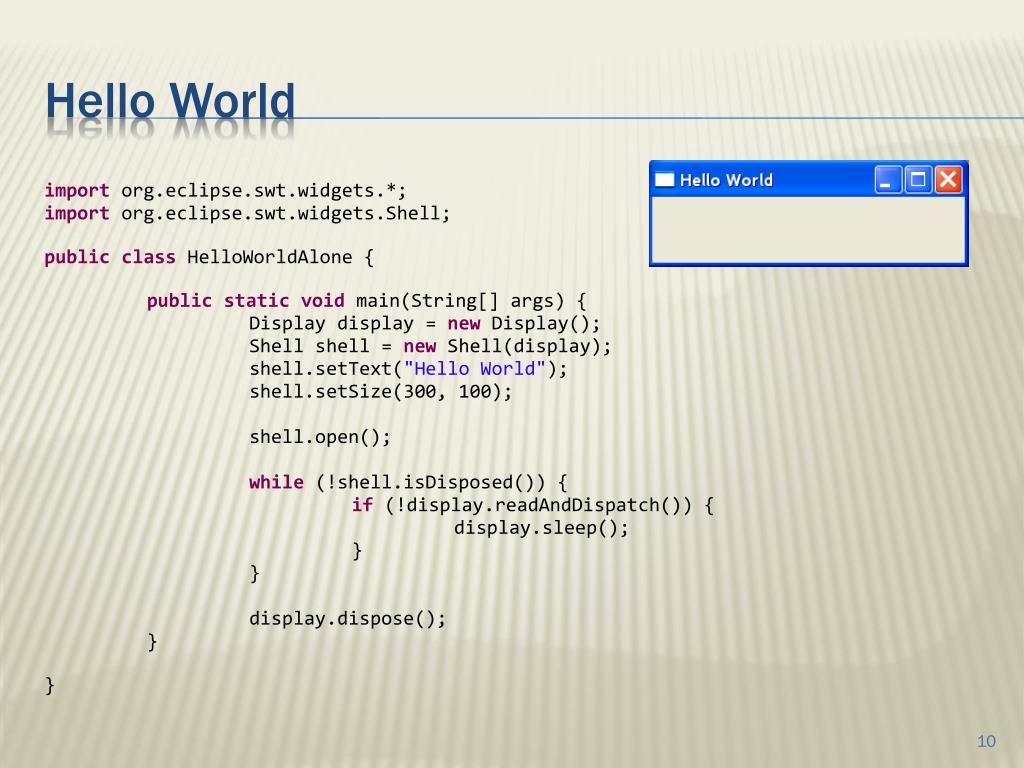Click the Hello World window's system icon

point(664,180)
